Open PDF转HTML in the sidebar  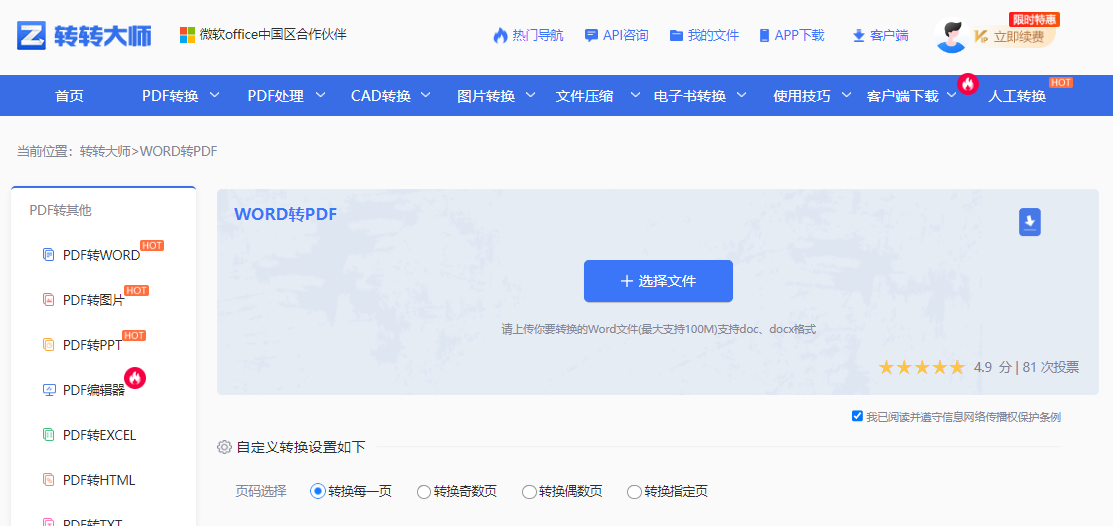[99, 481]
